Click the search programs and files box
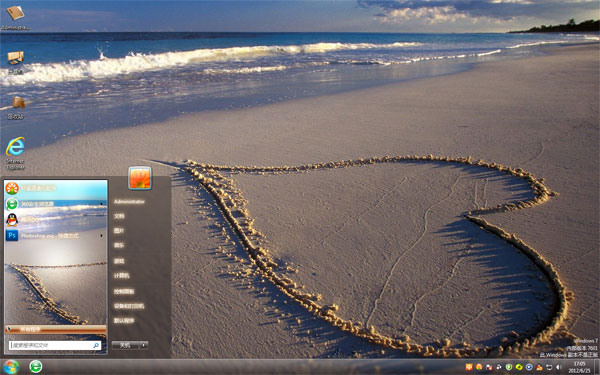This screenshot has height=375, width=600. click(x=55, y=345)
